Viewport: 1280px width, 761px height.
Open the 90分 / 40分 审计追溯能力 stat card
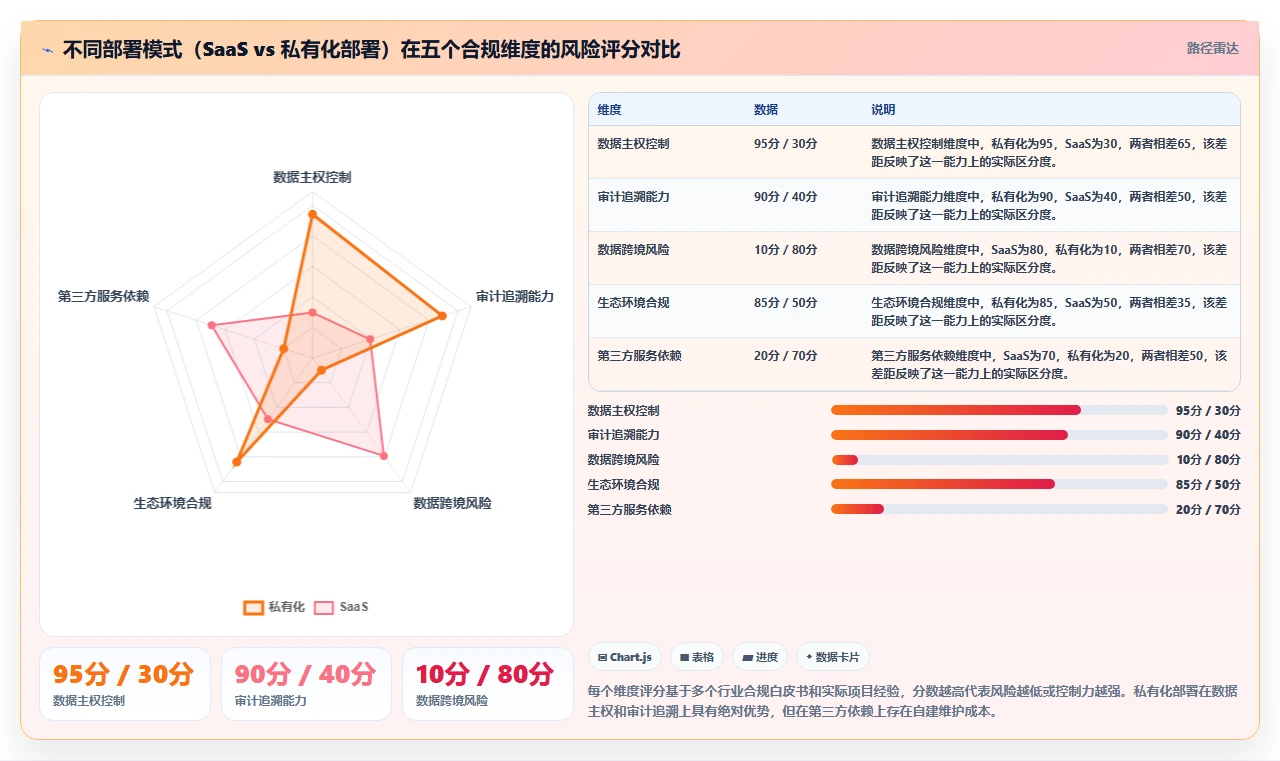click(306, 684)
